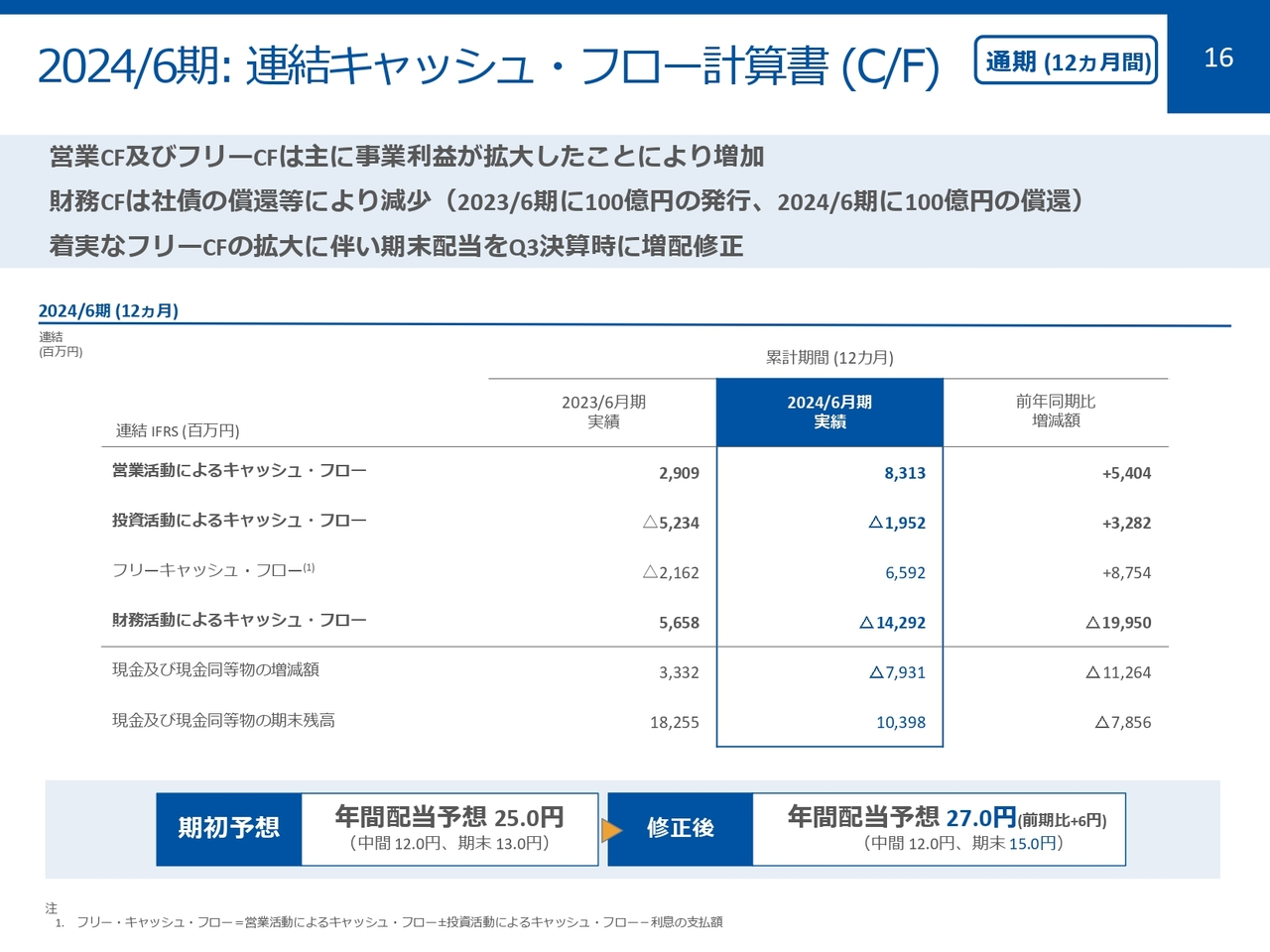The width and height of the screenshot is (1270, 952).
Task: Select the 前年同期比 増減額 column header
Action: 1056,411
